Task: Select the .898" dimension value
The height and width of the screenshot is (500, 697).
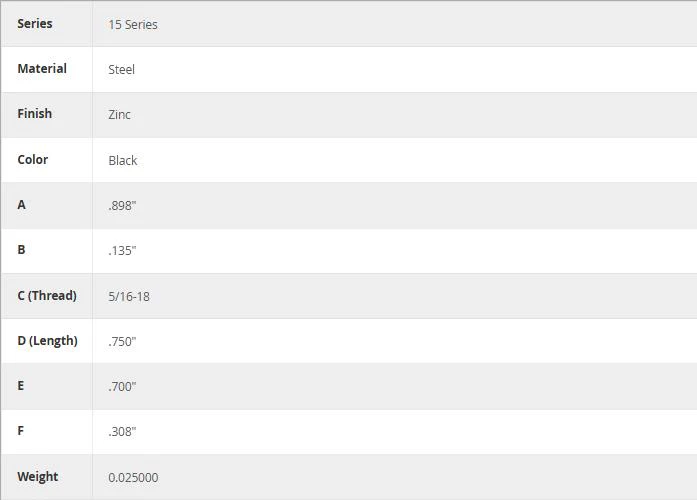Action: [122, 206]
